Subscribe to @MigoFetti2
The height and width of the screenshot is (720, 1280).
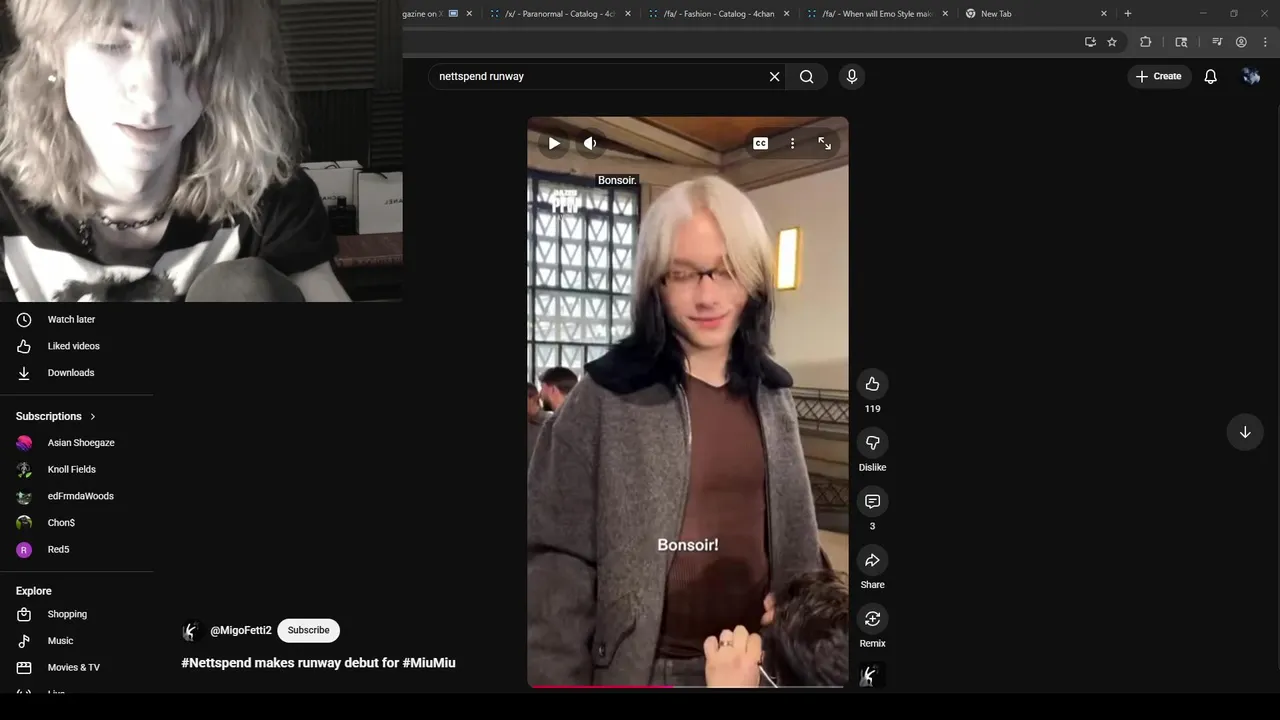point(308,630)
